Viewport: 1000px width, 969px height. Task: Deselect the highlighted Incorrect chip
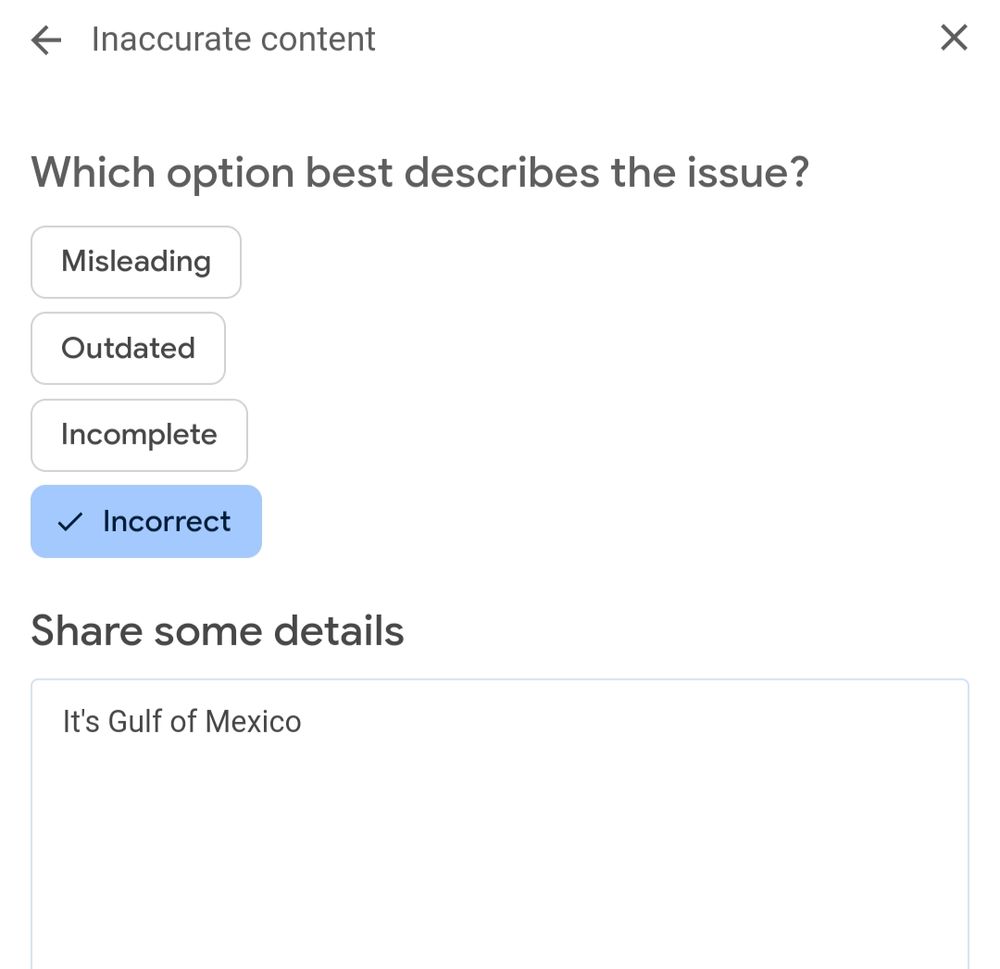(146, 521)
